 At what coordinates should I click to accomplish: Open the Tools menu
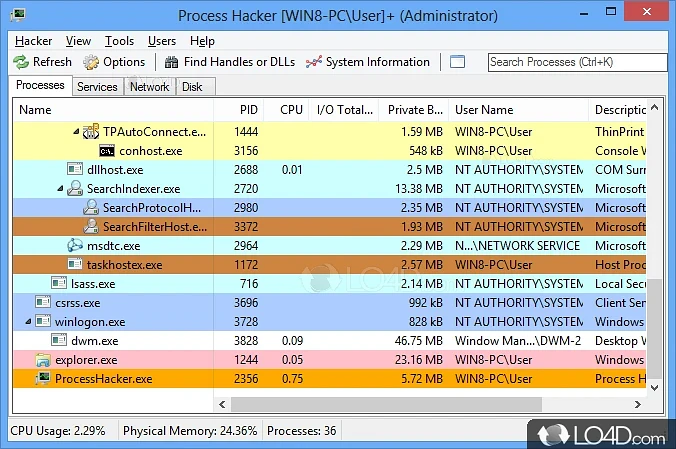[x=119, y=41]
